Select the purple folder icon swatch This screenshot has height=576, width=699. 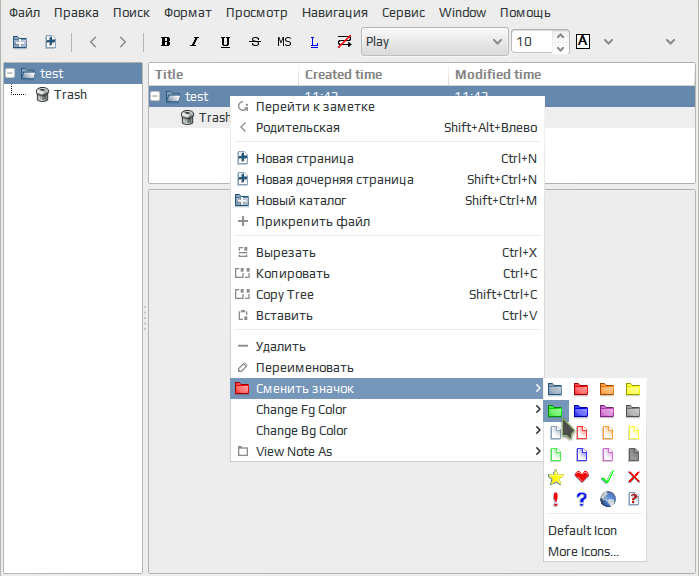(607, 410)
